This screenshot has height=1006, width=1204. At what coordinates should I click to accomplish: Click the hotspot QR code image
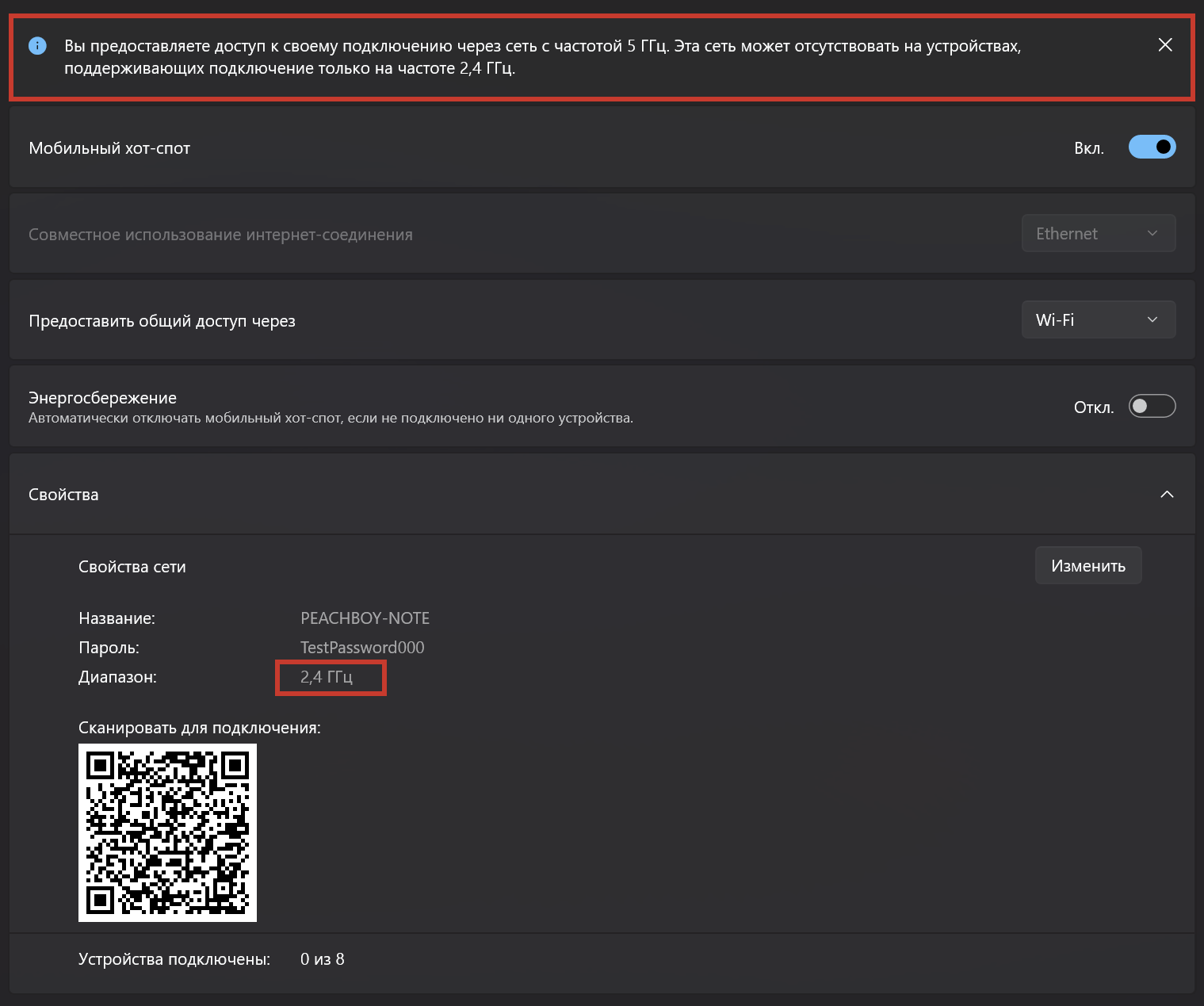(x=167, y=832)
